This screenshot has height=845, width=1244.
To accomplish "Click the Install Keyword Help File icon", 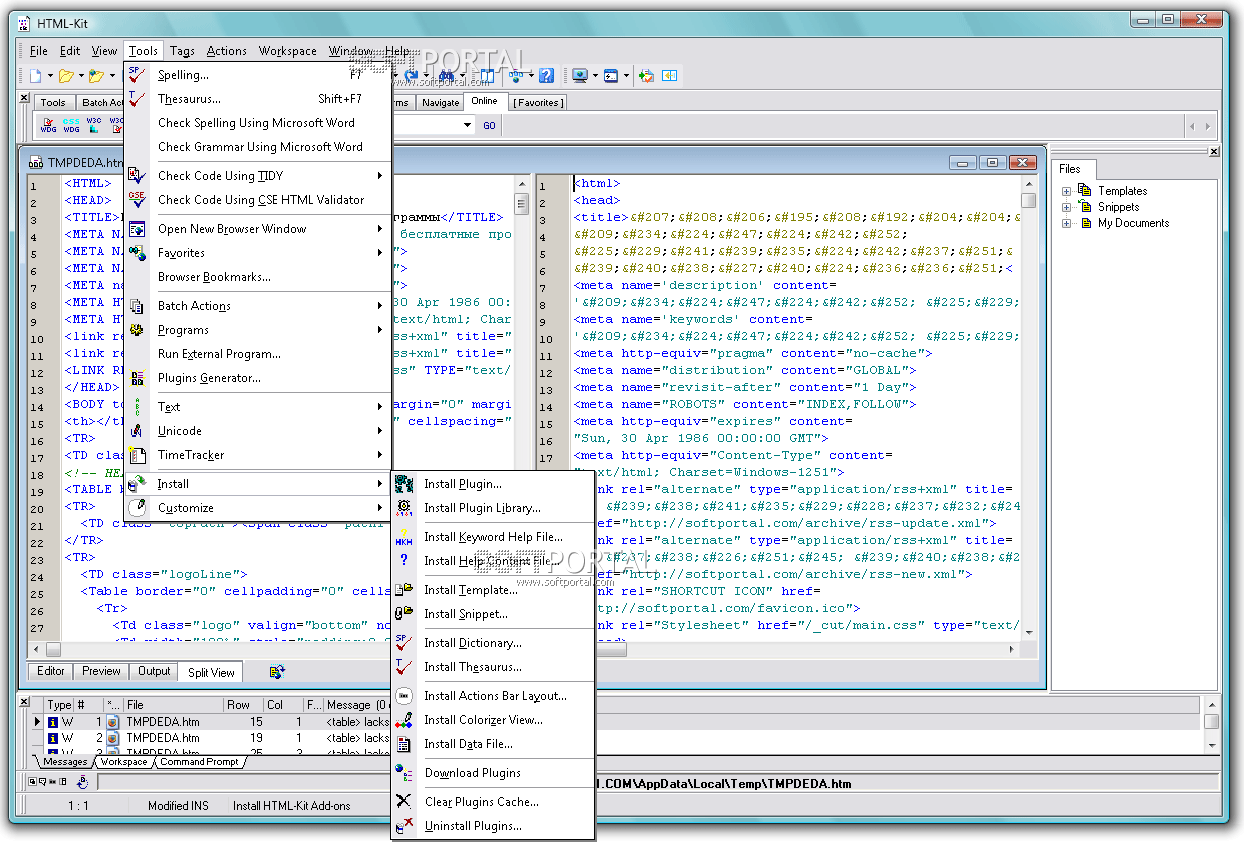I will (x=404, y=537).
